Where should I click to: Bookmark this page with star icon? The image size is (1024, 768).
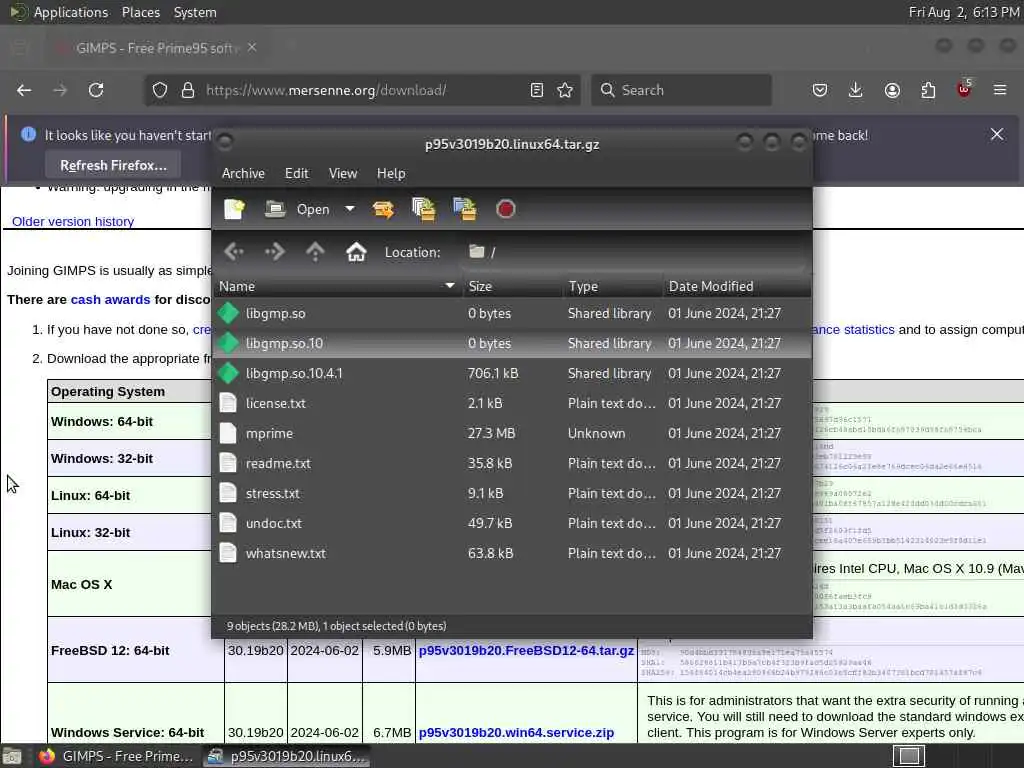[566, 90]
